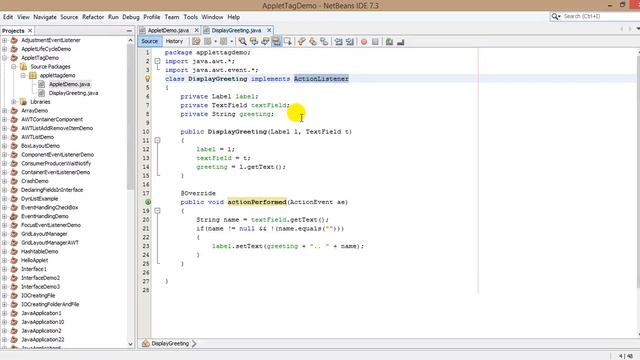Select the JavaApplication10 project
640x360 pixels.
pos(42,322)
